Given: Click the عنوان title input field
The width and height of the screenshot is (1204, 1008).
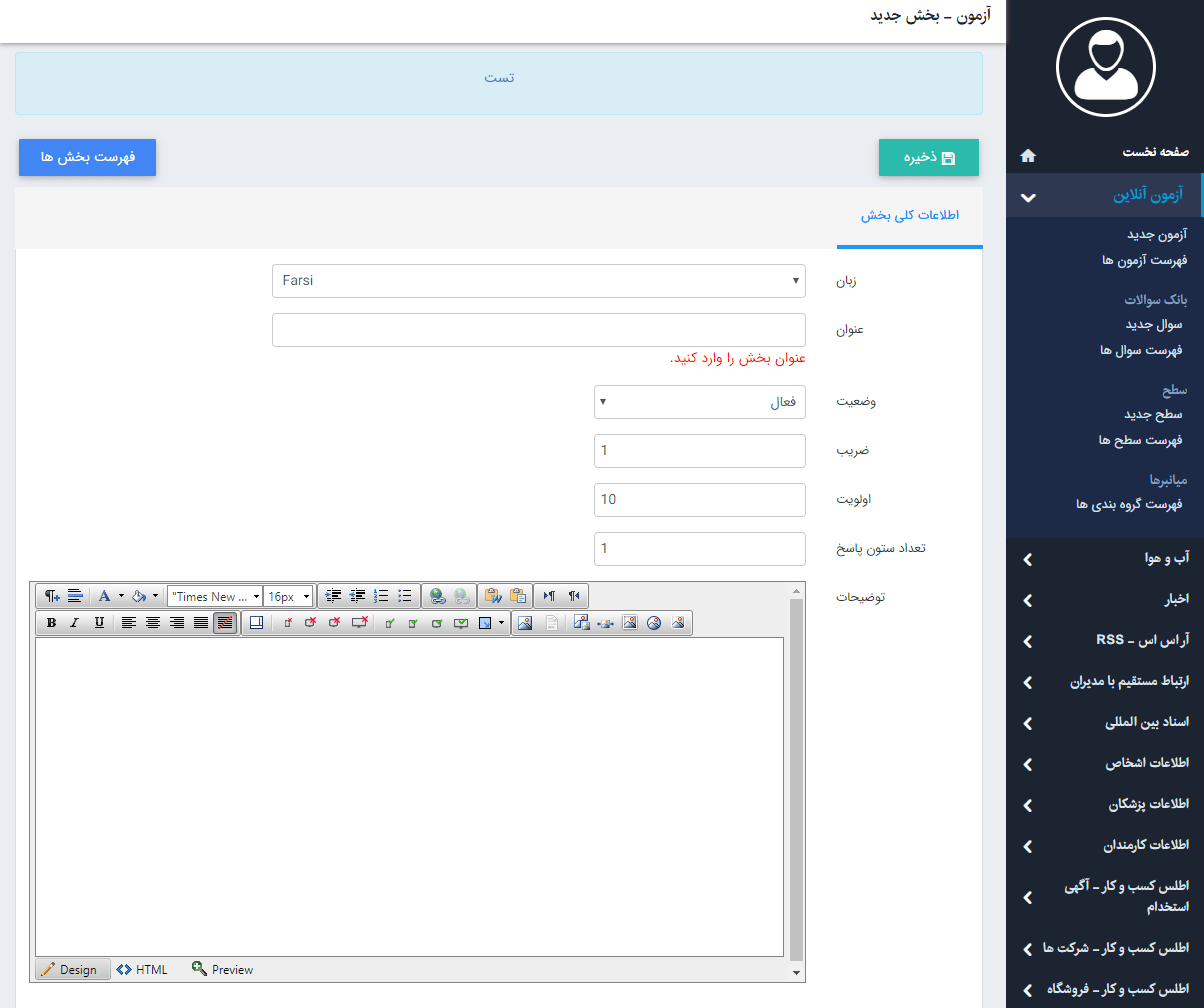Looking at the screenshot, I should tap(538, 330).
